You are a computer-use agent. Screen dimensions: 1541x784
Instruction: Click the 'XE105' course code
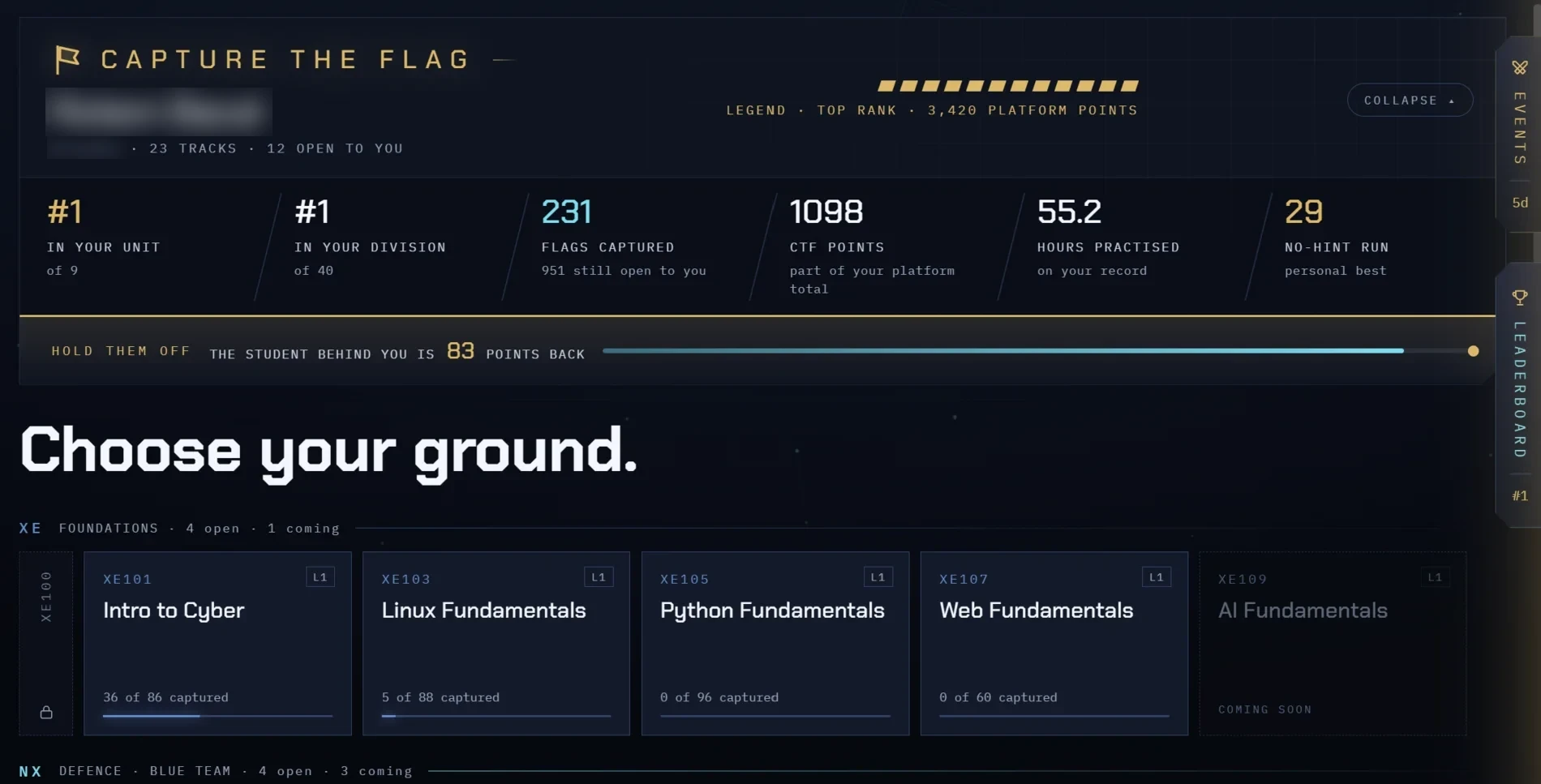pos(685,579)
